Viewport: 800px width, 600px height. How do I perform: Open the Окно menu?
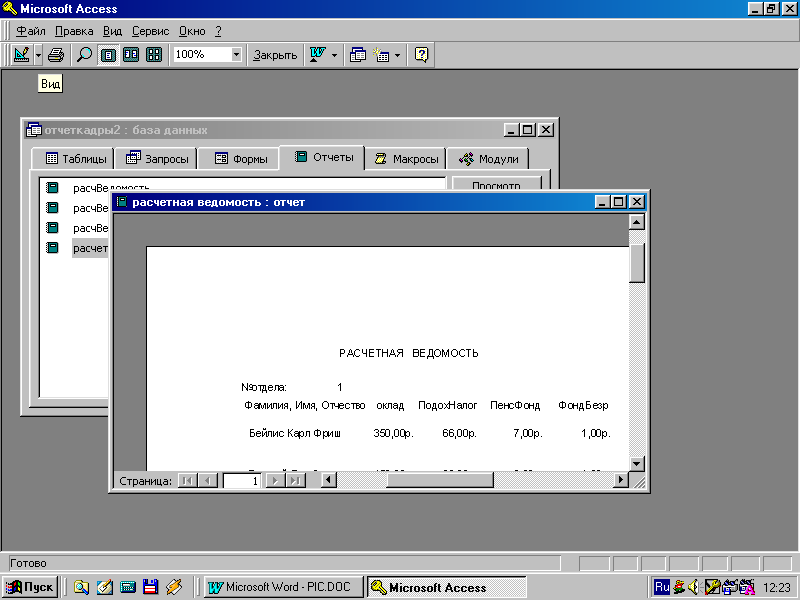[192, 31]
